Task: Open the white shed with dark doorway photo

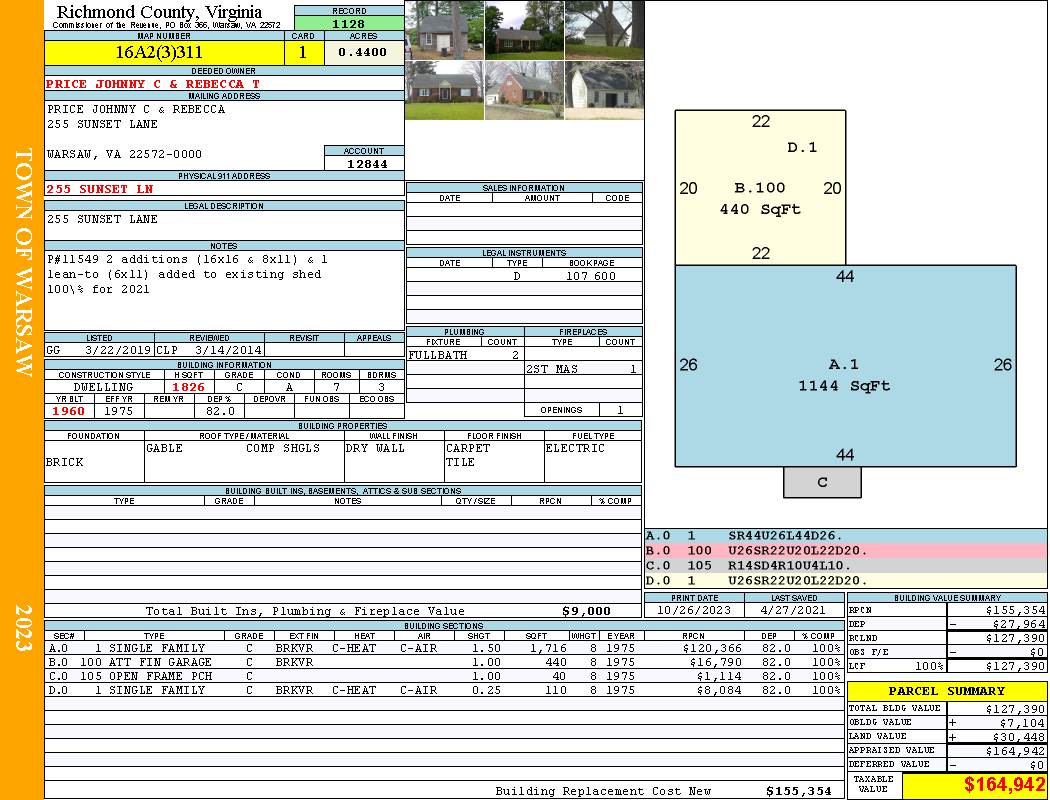Action: click(604, 90)
